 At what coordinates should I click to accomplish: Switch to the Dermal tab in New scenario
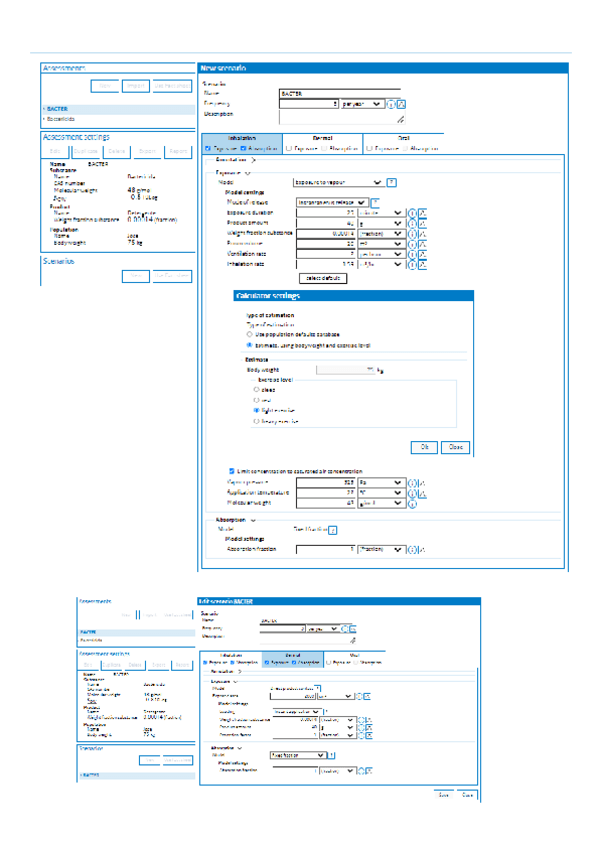point(322,138)
